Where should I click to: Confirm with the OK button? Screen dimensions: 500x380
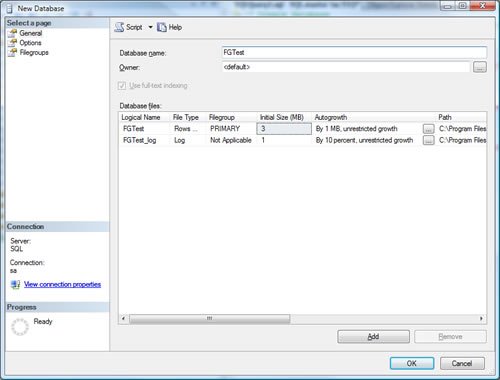(x=412, y=363)
